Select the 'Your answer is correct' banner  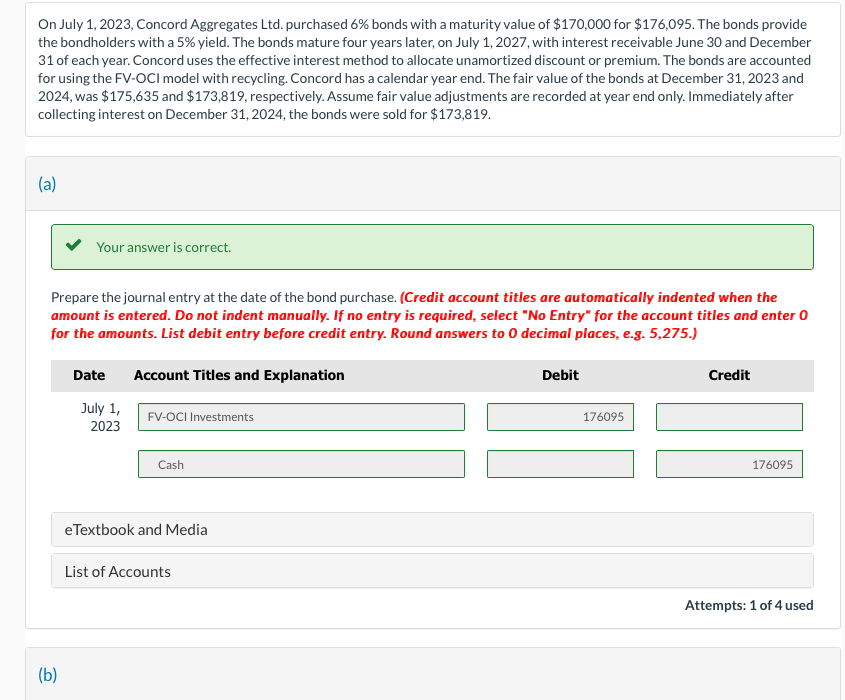tap(431, 246)
